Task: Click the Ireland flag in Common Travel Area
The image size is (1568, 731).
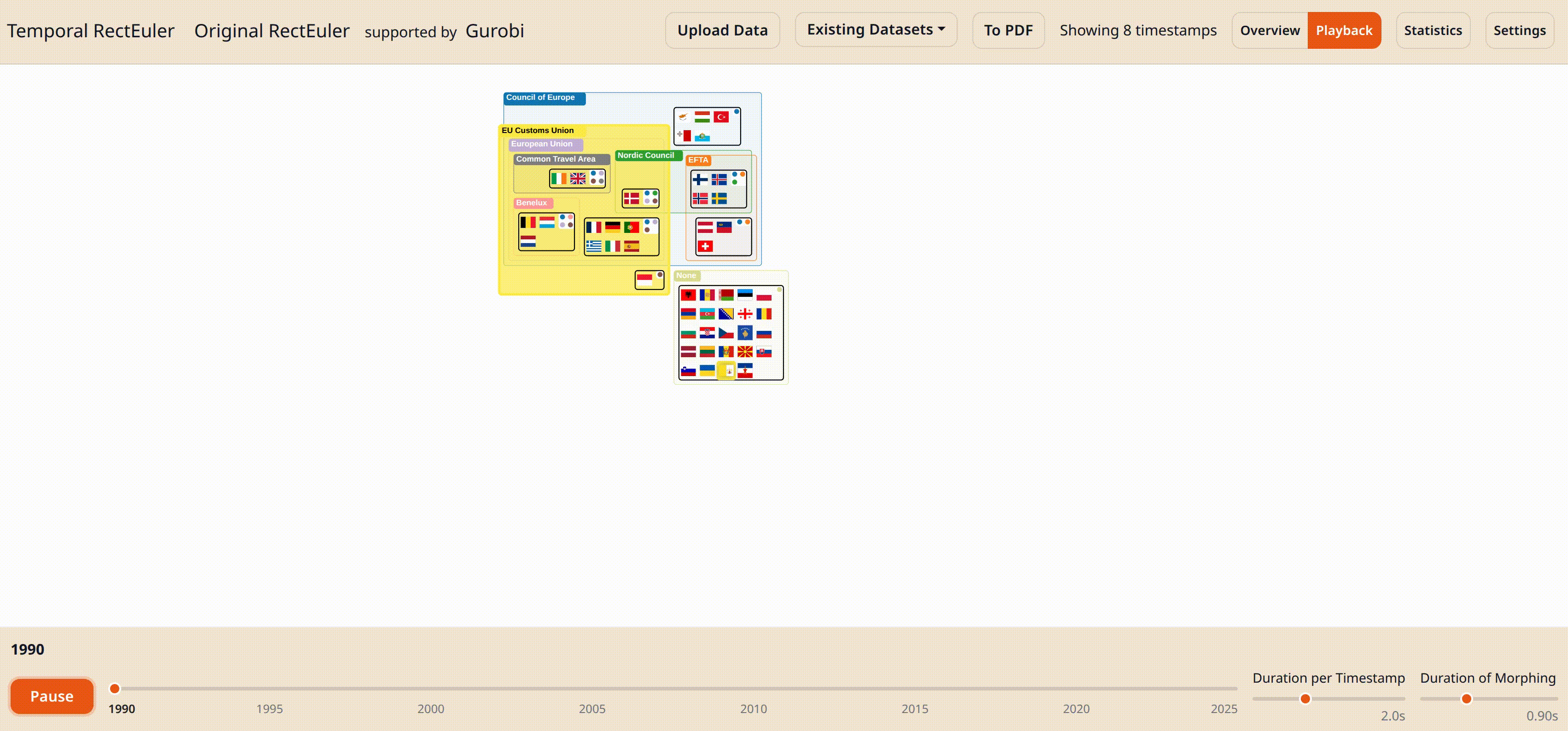Action: click(559, 178)
